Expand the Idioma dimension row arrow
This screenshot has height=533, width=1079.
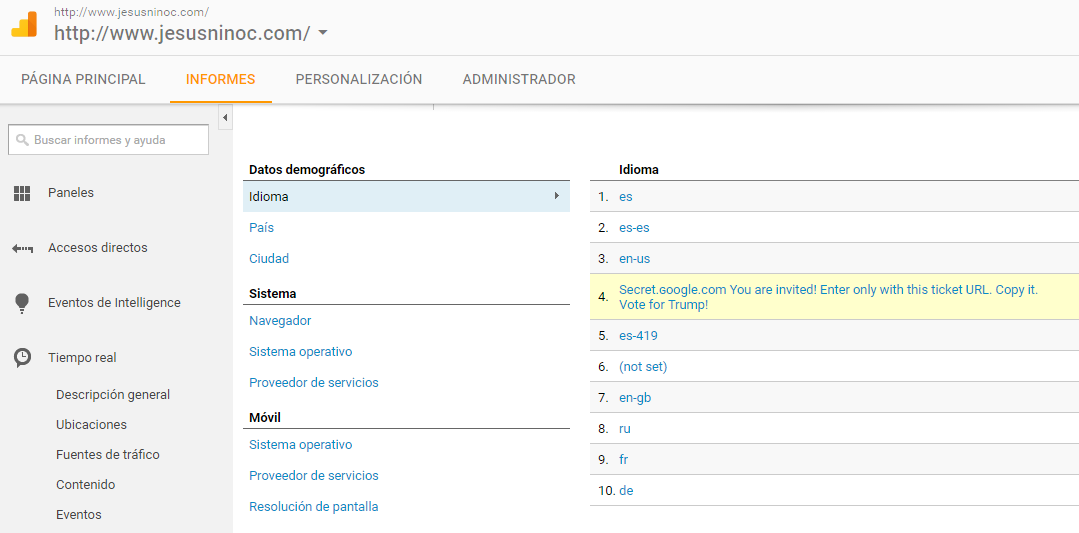556,196
